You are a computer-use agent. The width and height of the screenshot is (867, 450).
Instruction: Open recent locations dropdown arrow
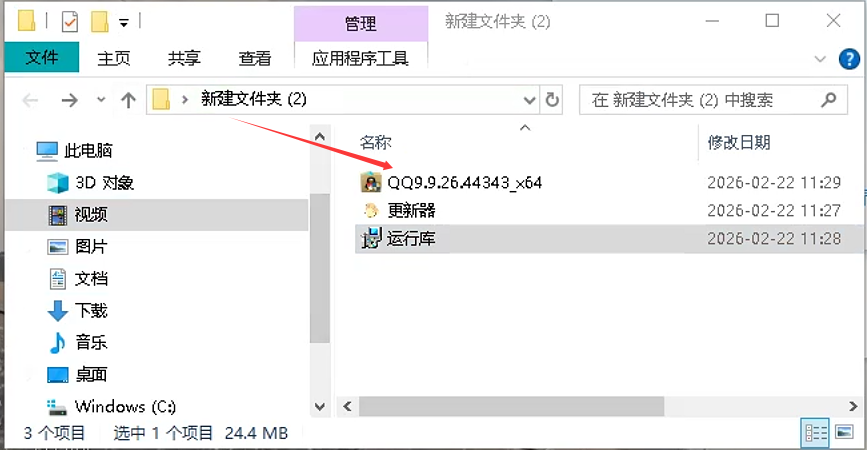point(101,100)
